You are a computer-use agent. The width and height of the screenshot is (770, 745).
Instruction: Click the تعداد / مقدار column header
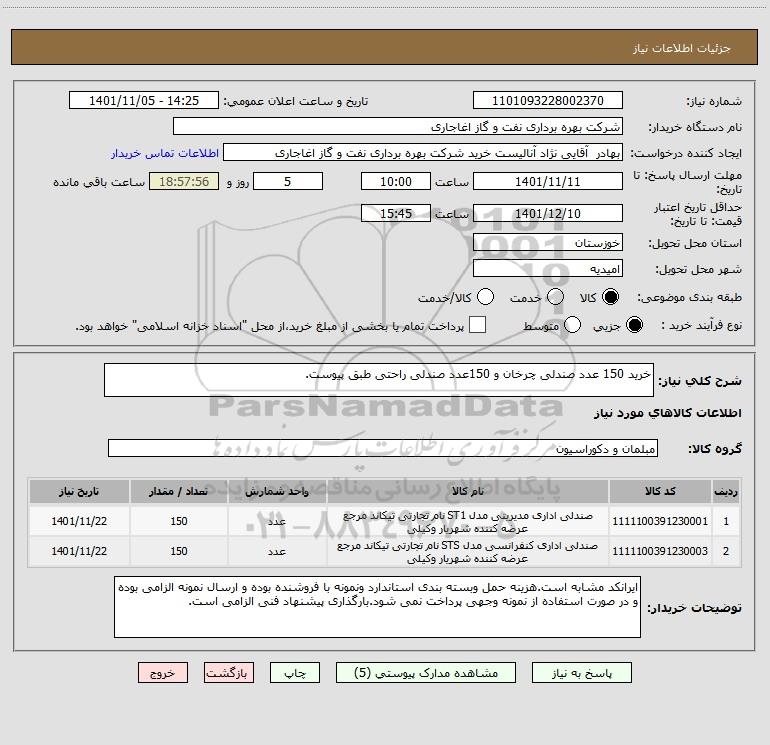(179, 492)
